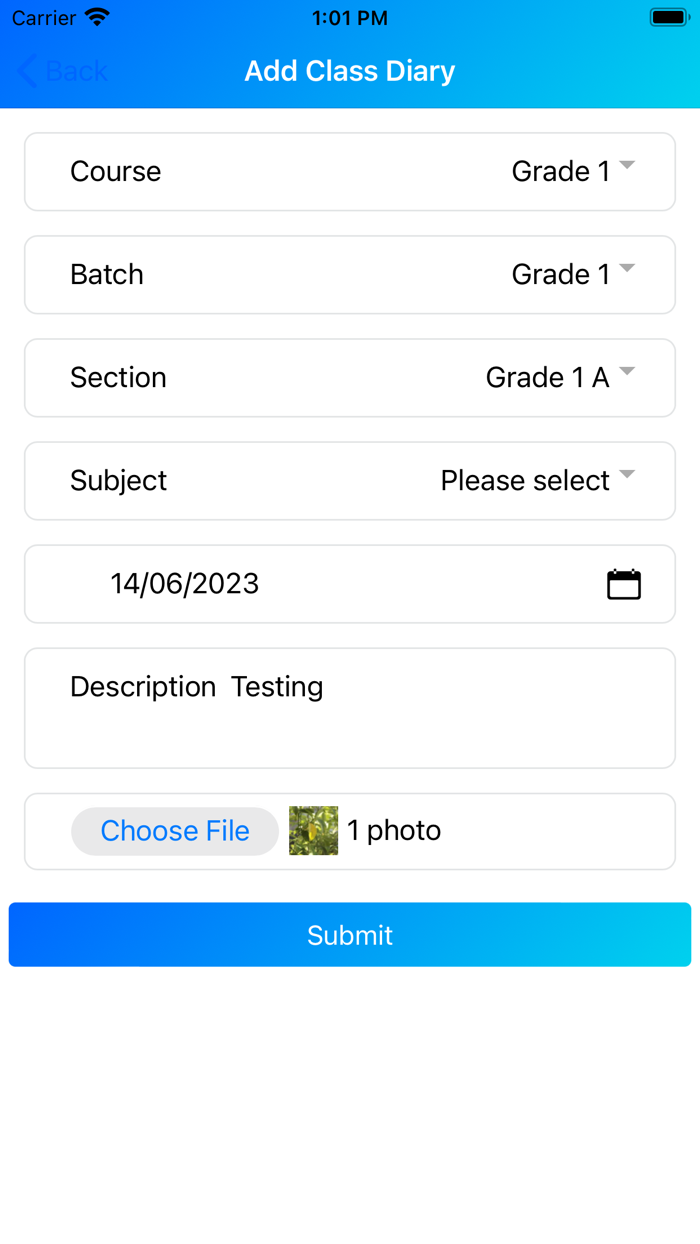Tap the time display 1:01 PM

pyautogui.click(x=349, y=18)
